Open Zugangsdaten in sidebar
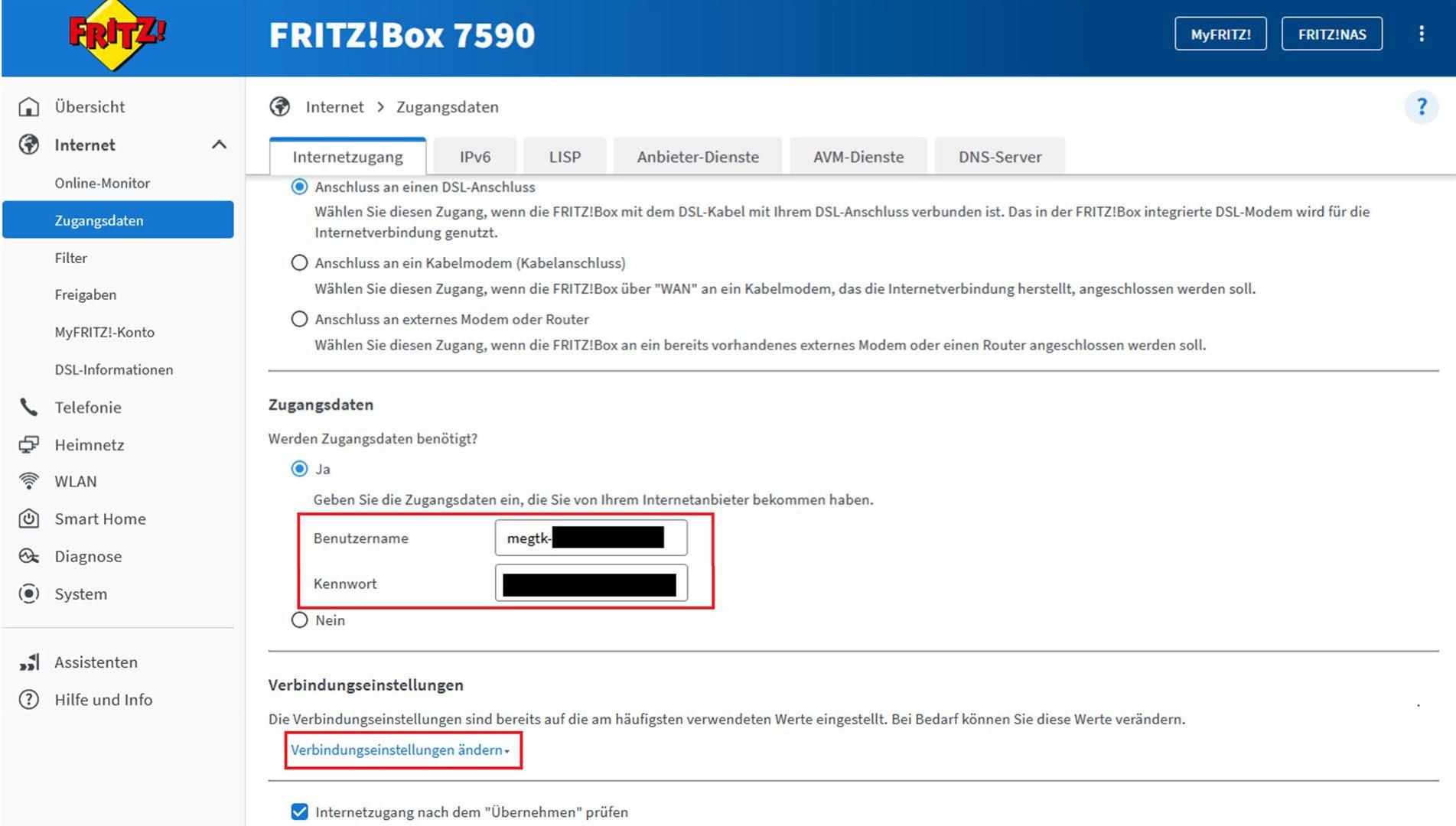The width and height of the screenshot is (1456, 826). (118, 220)
